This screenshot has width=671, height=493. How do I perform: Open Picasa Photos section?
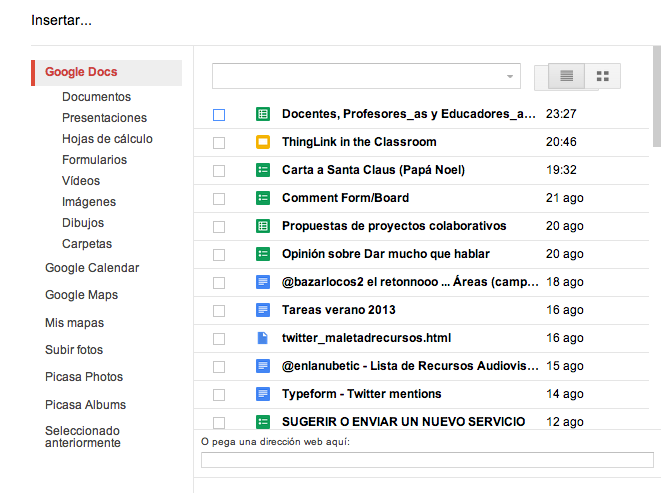point(84,377)
